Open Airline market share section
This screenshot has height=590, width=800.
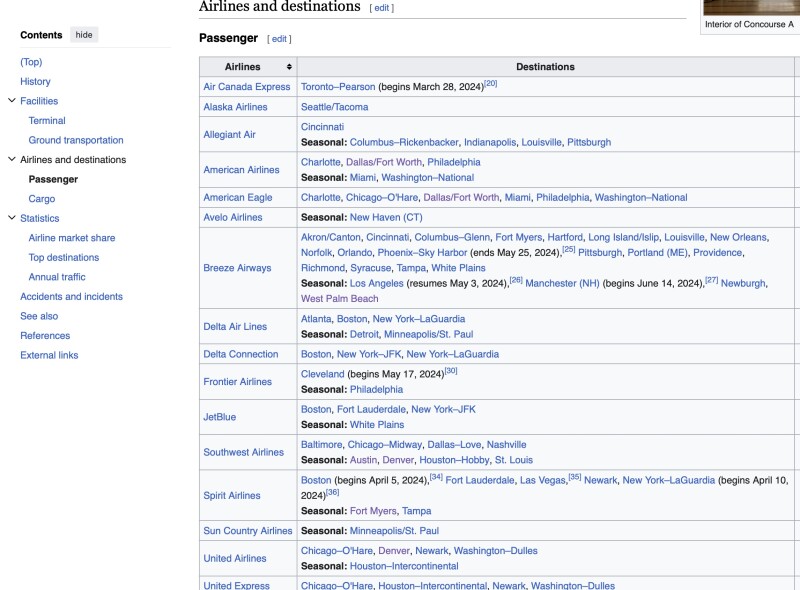(72, 238)
